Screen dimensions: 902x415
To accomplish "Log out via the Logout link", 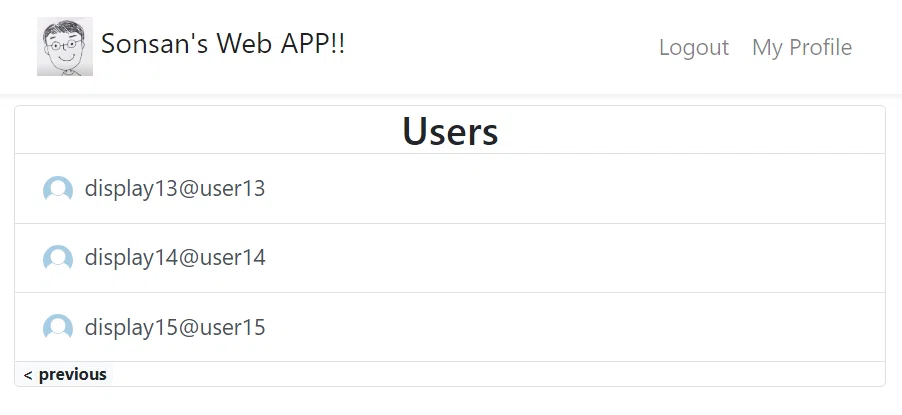I will (694, 47).
